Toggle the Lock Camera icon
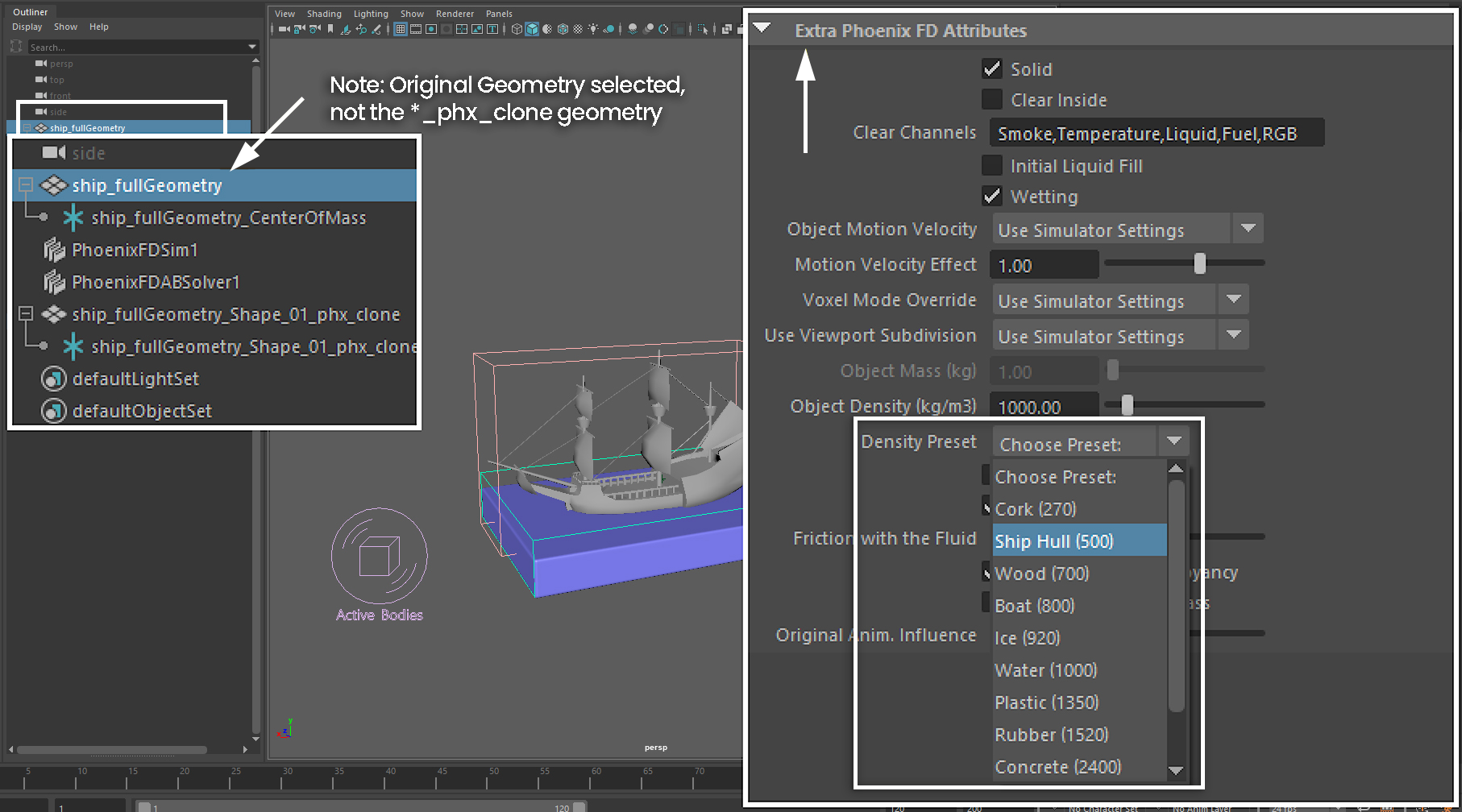Viewport: 1462px width, 812px height. (x=299, y=29)
